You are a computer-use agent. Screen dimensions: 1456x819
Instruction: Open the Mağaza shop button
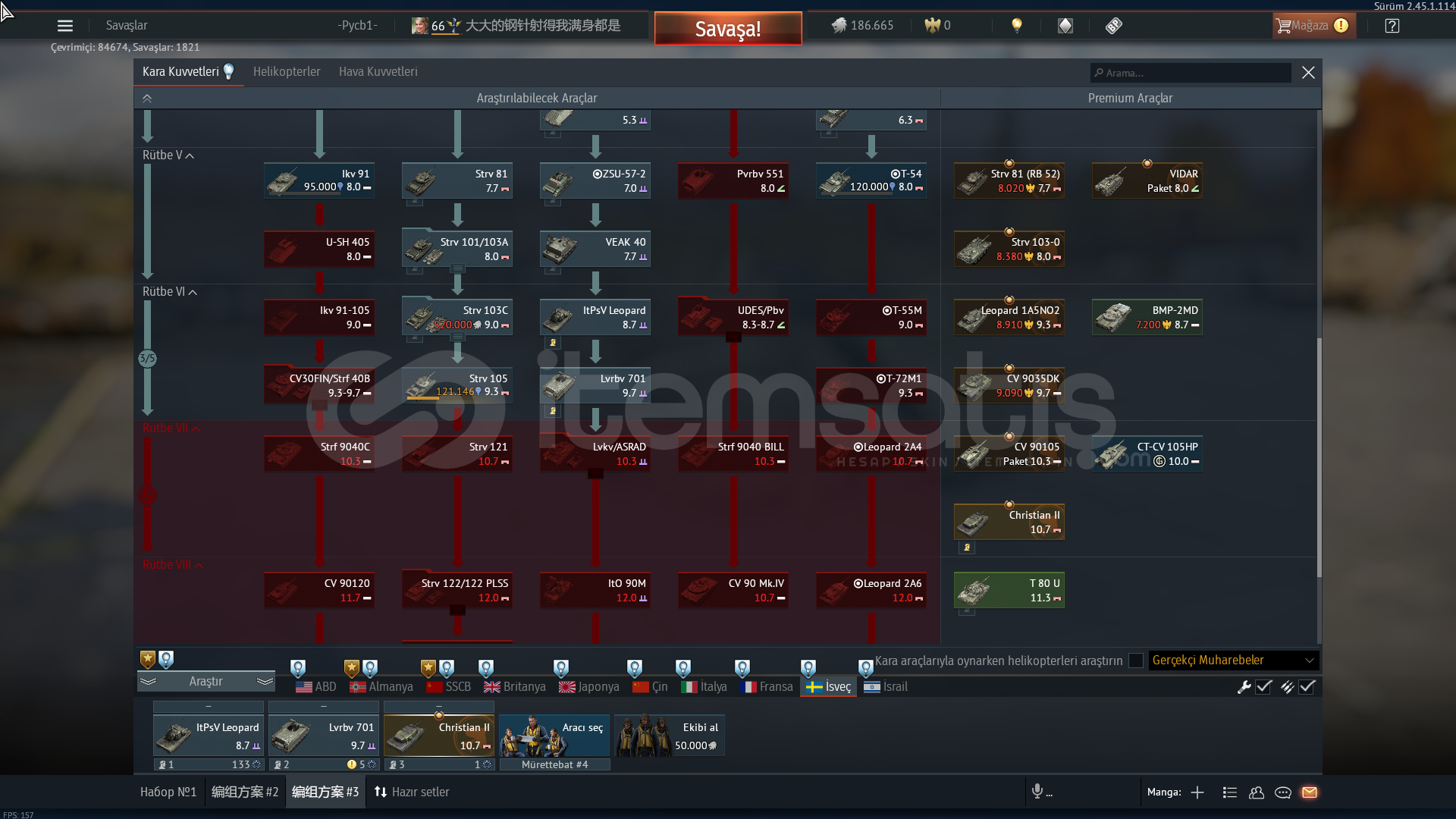point(1313,26)
